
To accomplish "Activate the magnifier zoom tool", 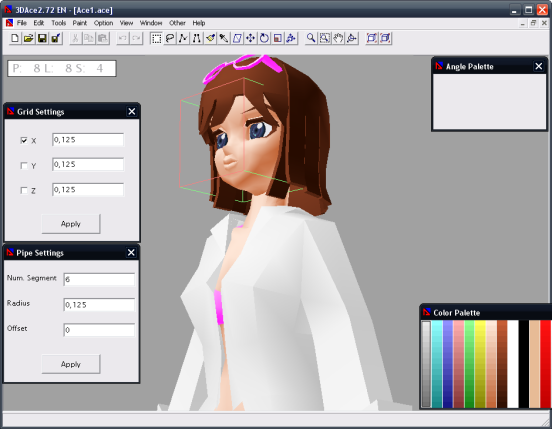I will pyautogui.click(x=311, y=38).
